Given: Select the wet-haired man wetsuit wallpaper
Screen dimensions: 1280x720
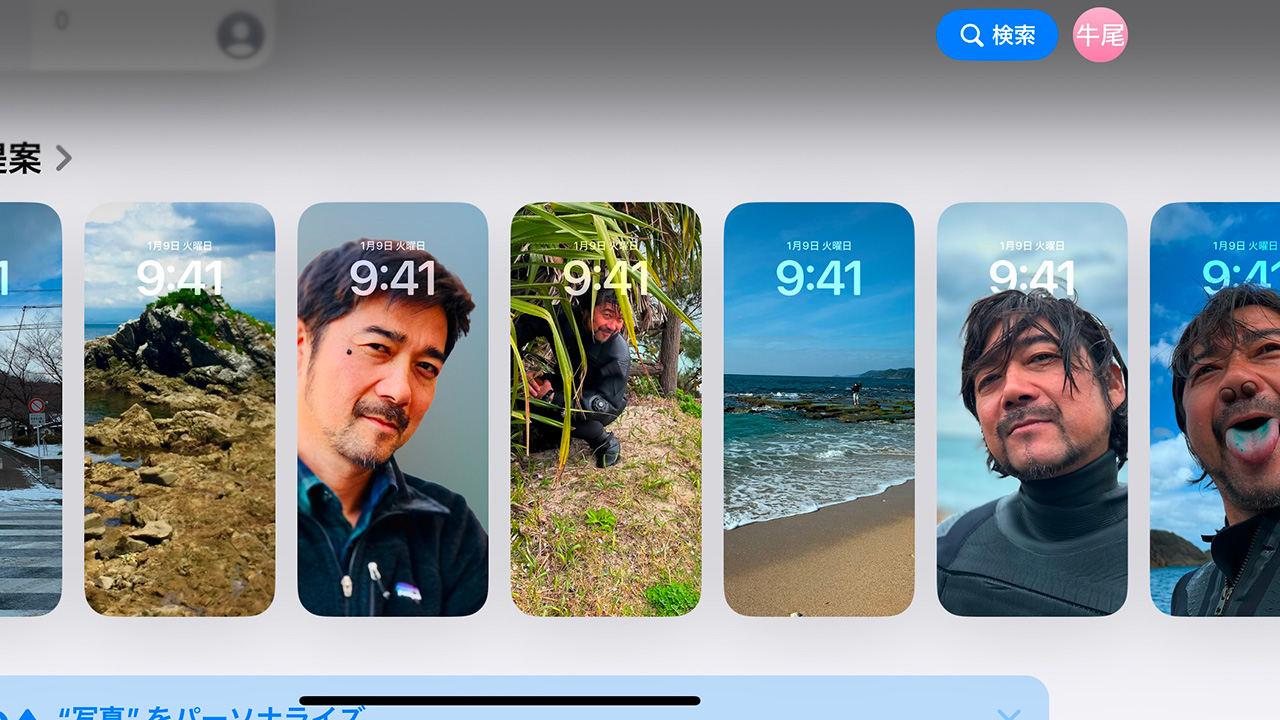Looking at the screenshot, I should point(1032,409).
